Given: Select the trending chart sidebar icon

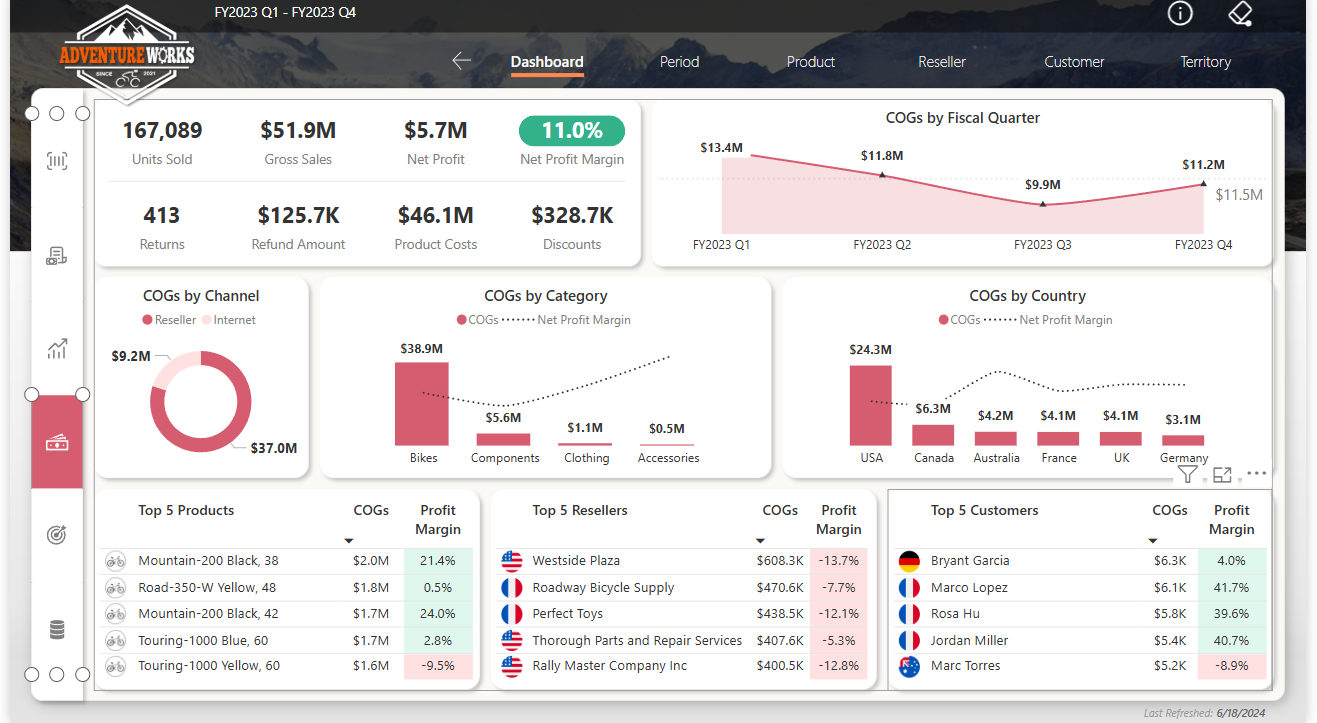Looking at the screenshot, I should (57, 349).
